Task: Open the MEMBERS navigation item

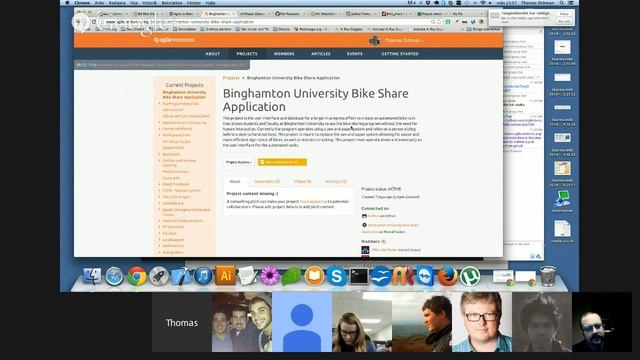Action: pos(284,54)
